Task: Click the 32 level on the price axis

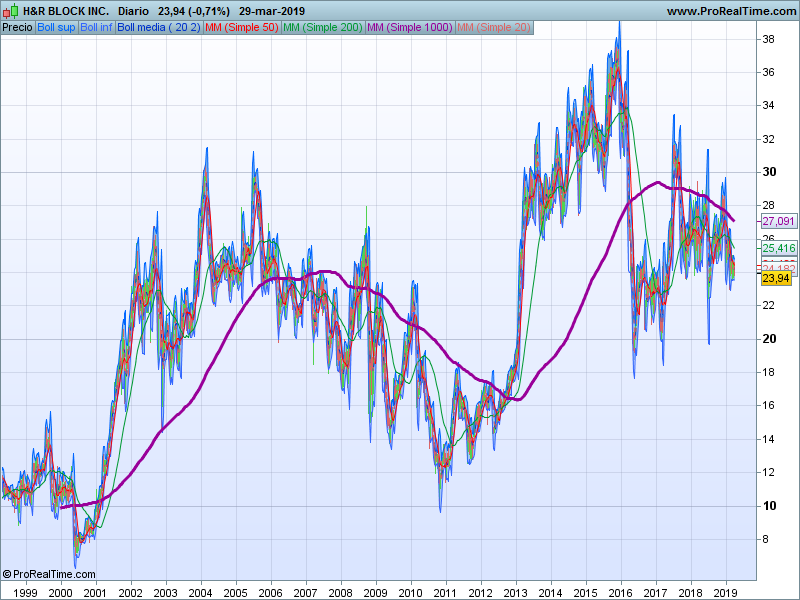Action: point(768,139)
